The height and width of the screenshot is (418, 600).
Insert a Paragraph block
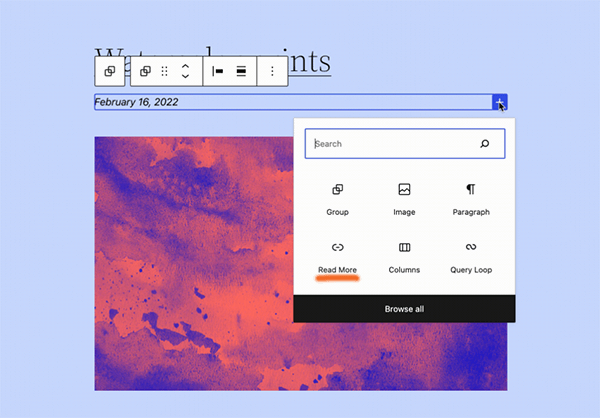coord(471,200)
